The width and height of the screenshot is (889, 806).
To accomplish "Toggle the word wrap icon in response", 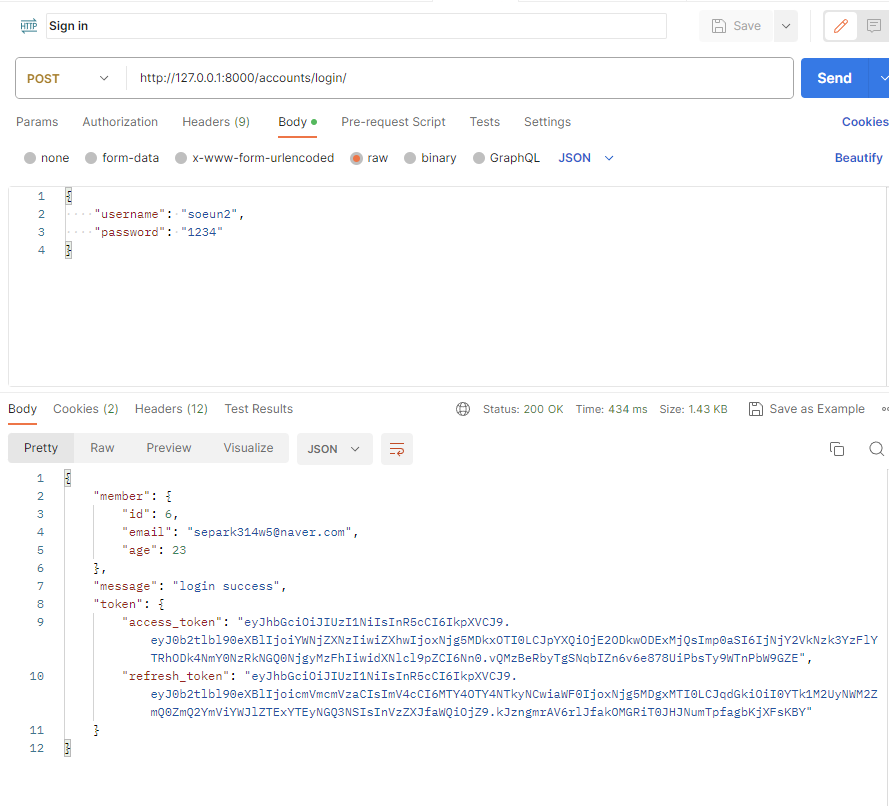I will [397, 449].
